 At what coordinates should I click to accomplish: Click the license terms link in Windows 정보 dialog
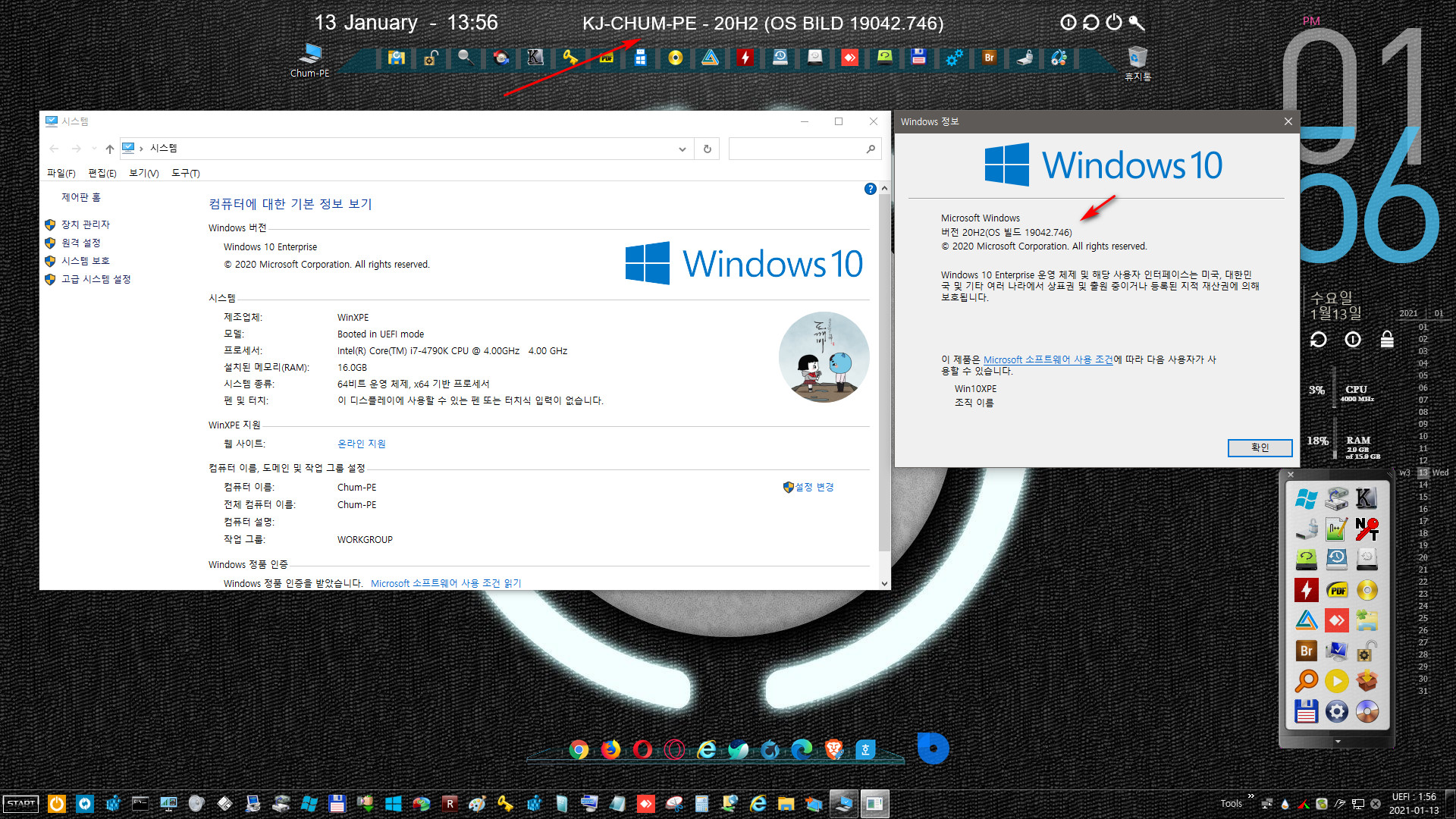(1048, 359)
